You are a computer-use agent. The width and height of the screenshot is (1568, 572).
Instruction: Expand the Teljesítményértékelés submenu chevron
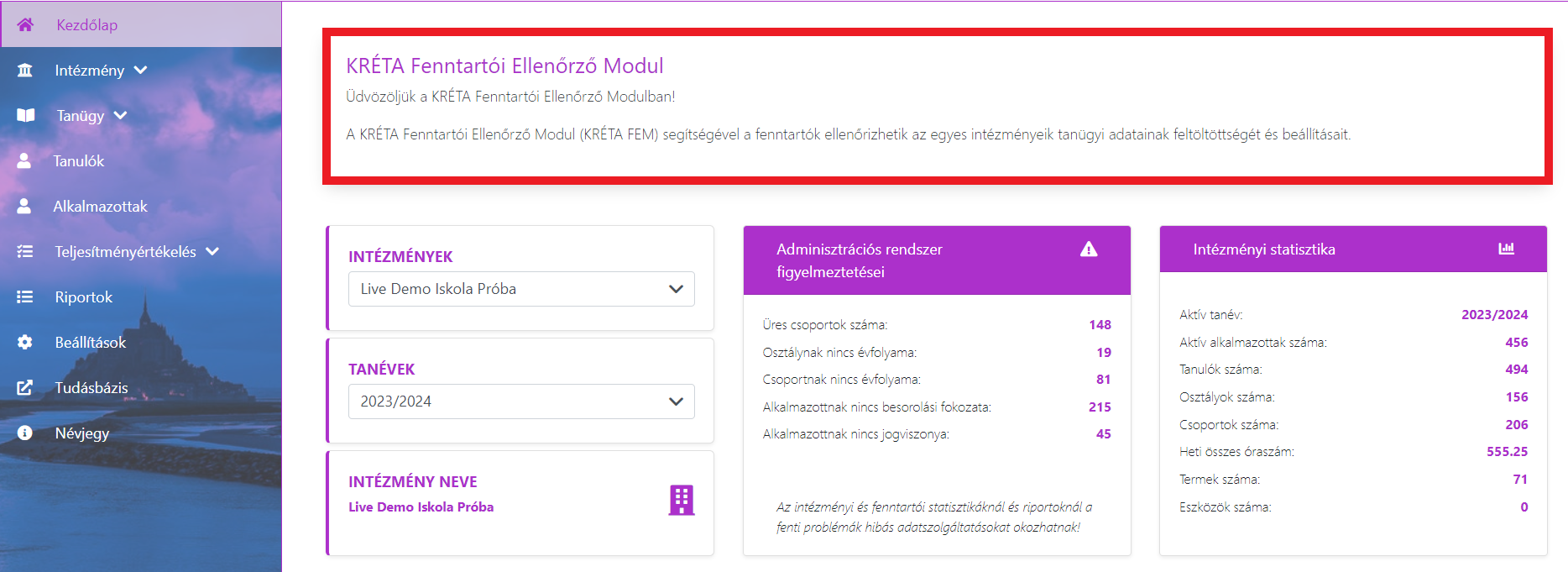(x=212, y=251)
